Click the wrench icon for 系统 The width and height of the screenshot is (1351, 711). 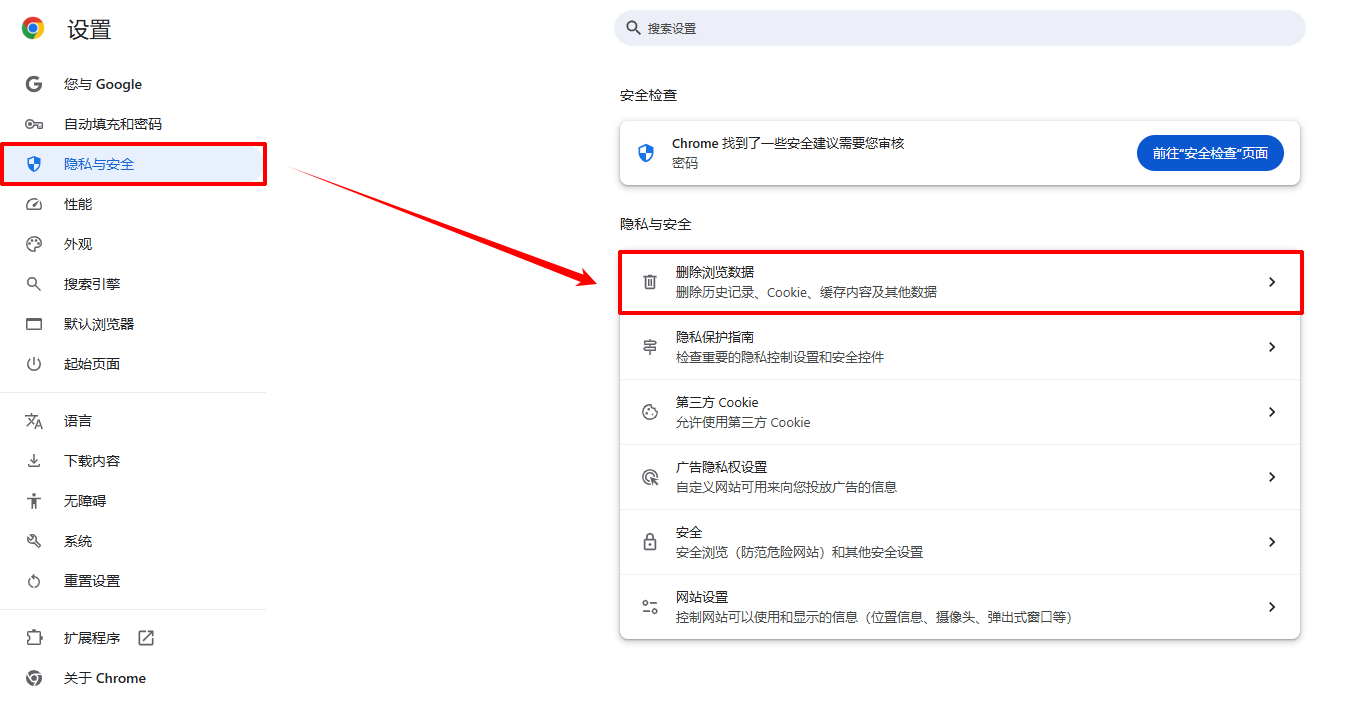[x=34, y=541]
